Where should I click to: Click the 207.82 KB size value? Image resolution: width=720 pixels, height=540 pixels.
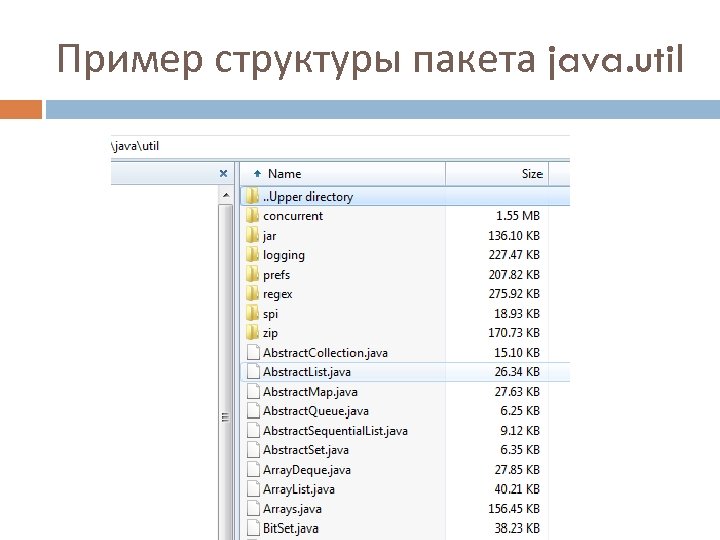click(x=514, y=275)
